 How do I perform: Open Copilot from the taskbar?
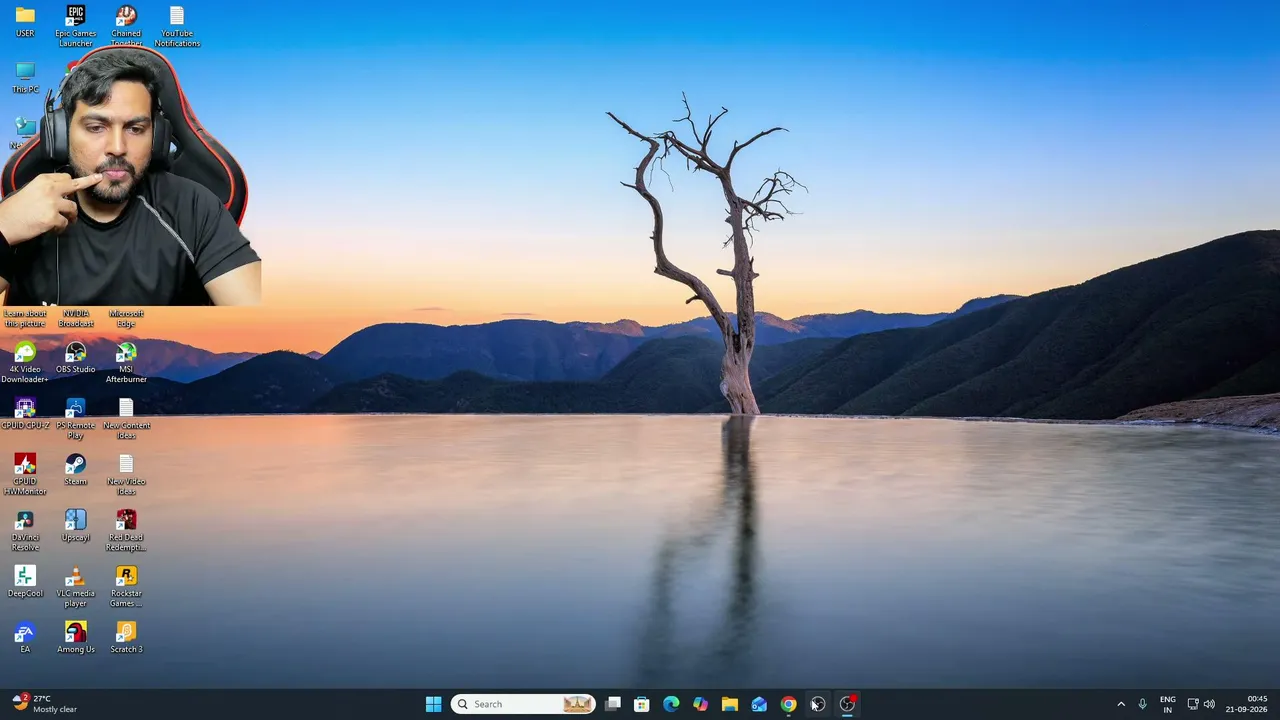pos(700,704)
